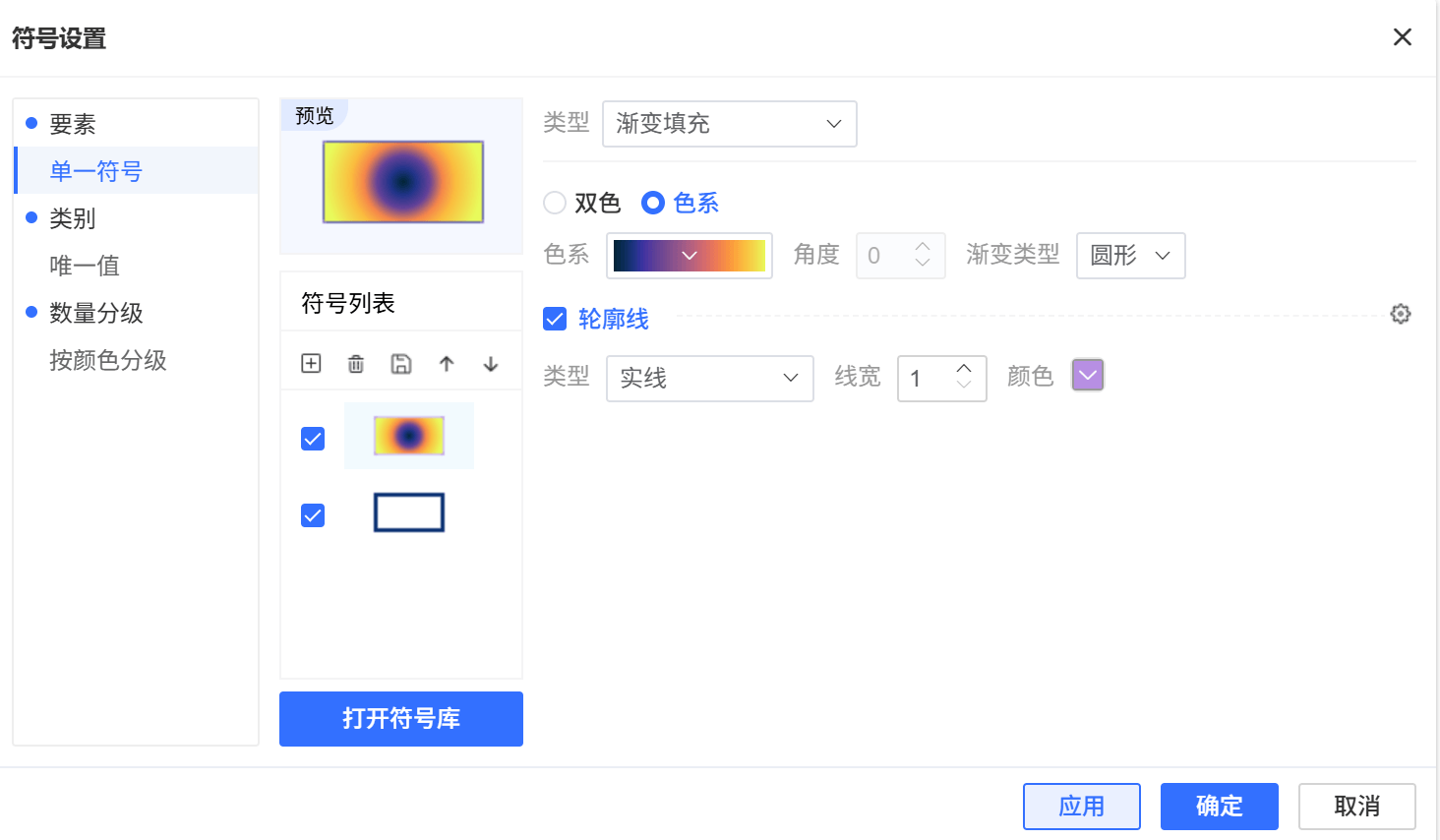Delete selected symbol with trash icon
Viewport: 1440px width, 840px height.
tap(356, 364)
